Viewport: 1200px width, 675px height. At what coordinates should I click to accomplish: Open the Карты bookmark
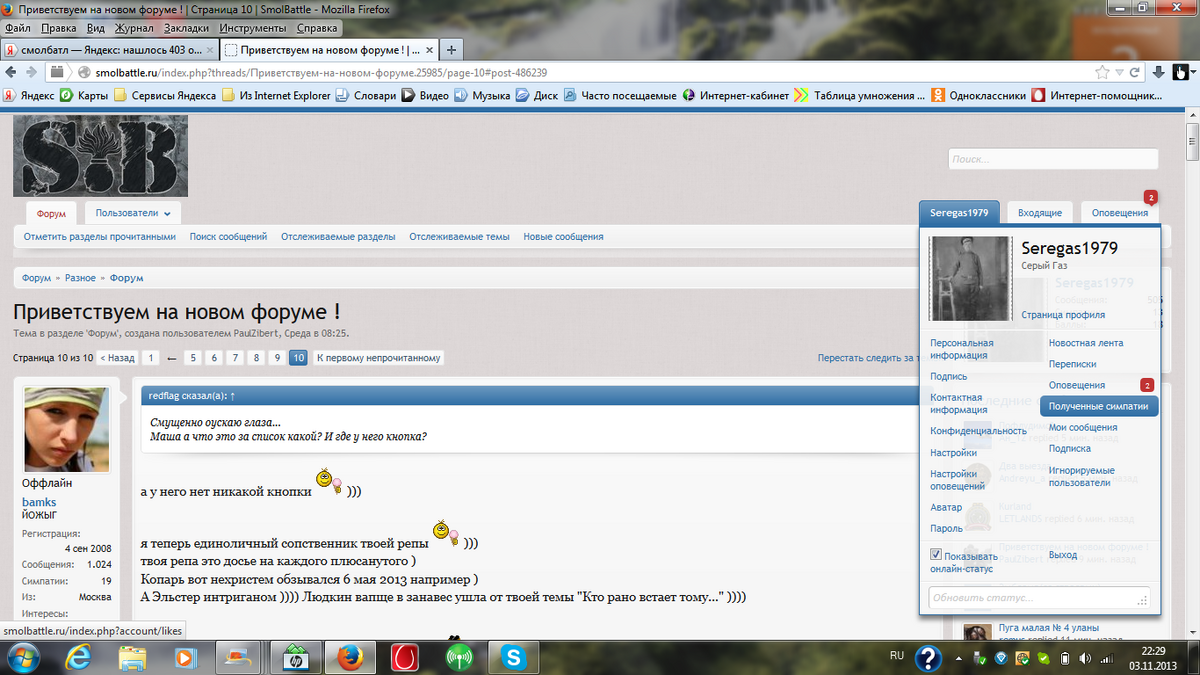84,96
